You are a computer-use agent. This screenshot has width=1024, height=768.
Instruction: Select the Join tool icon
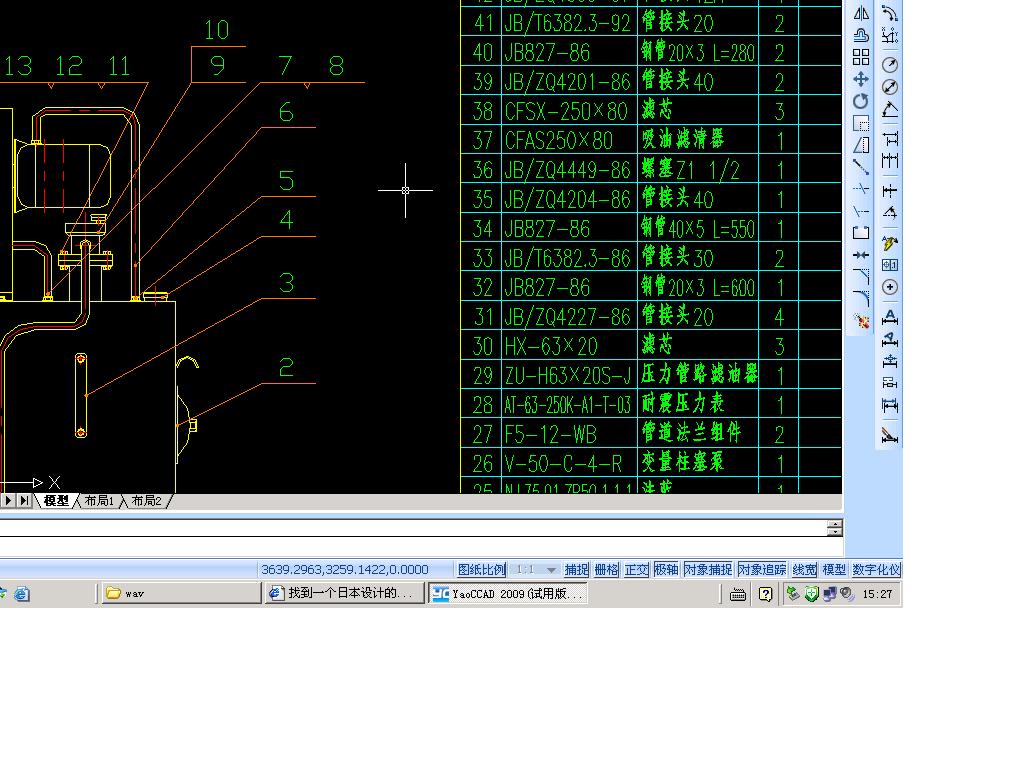click(x=861, y=255)
